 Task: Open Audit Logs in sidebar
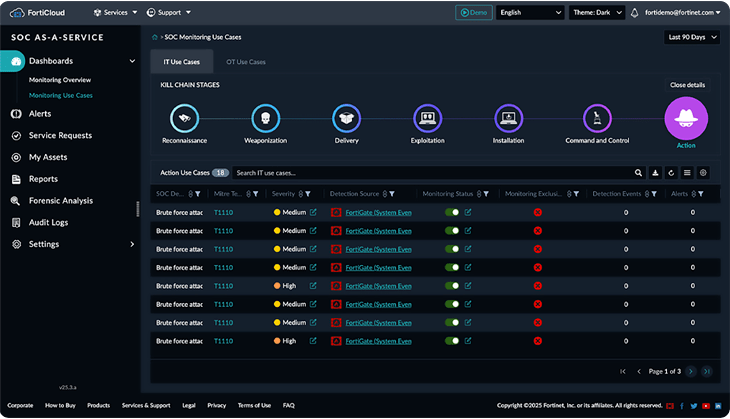coord(48,223)
